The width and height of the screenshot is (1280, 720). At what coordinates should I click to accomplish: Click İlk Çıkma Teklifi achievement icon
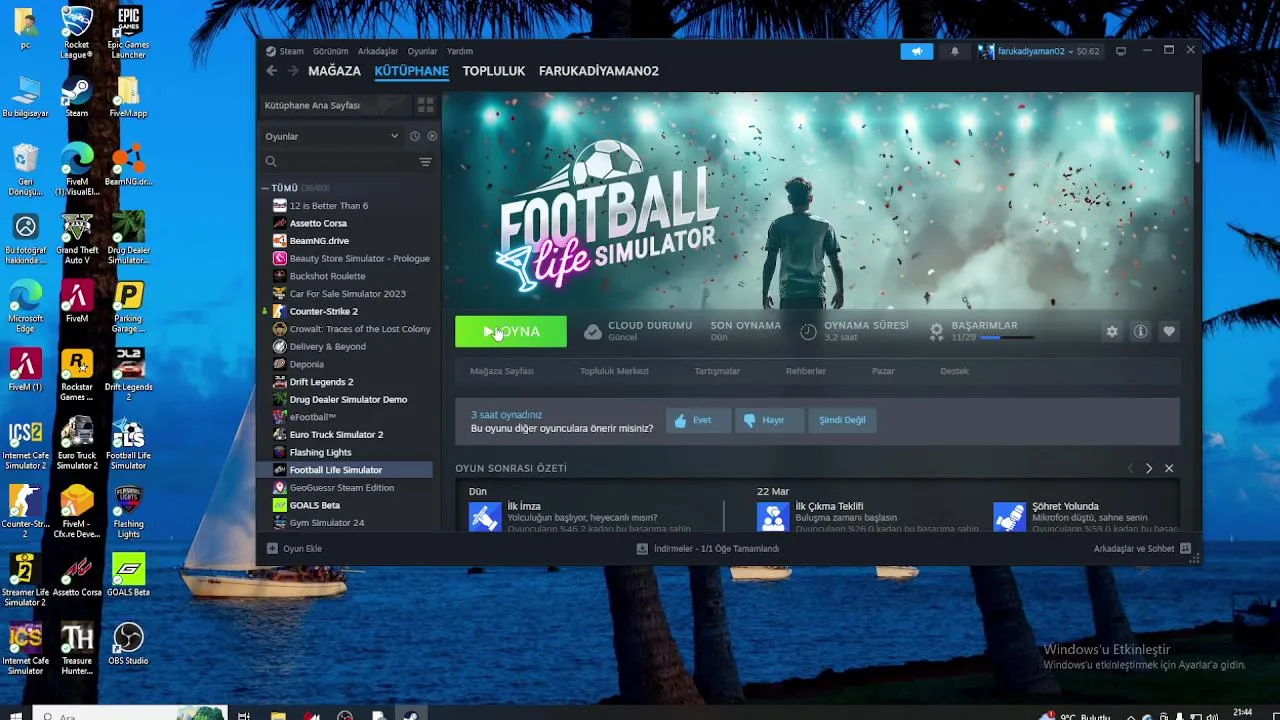(773, 516)
